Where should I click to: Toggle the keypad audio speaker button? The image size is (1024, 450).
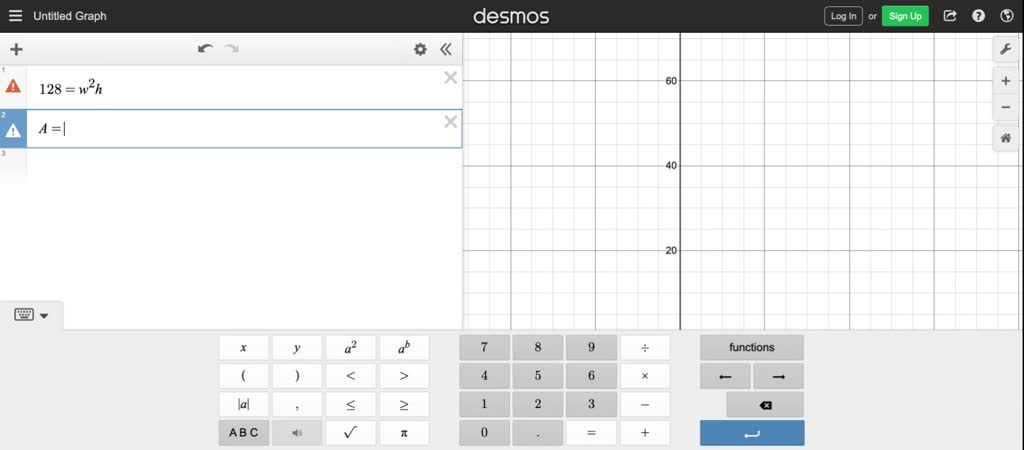point(297,433)
